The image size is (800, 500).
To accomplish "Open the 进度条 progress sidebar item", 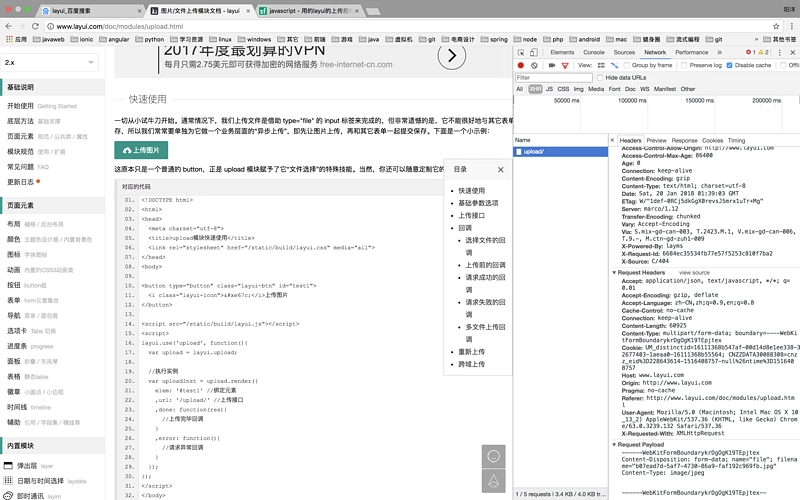I will [30, 346].
